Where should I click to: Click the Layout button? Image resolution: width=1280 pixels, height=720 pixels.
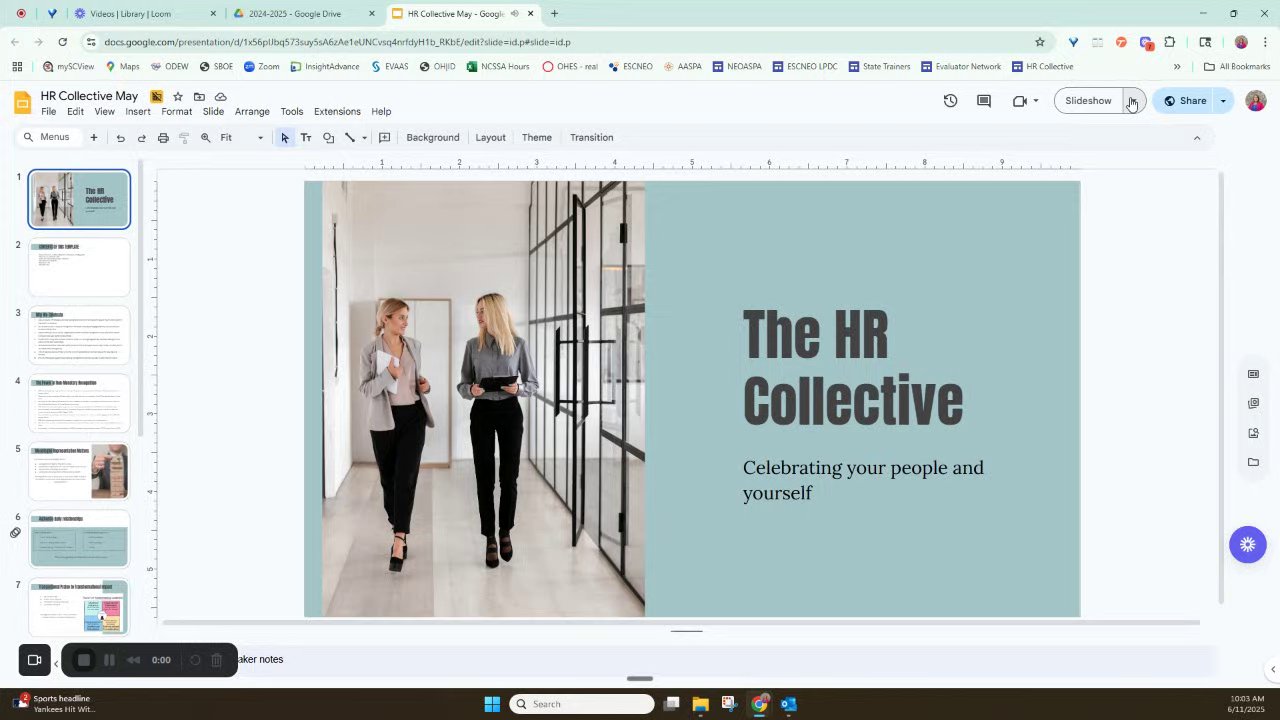(490, 138)
